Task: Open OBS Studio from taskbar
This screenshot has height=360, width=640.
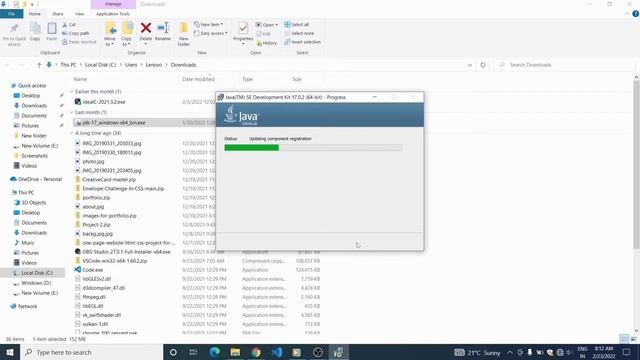Action: tap(318, 352)
